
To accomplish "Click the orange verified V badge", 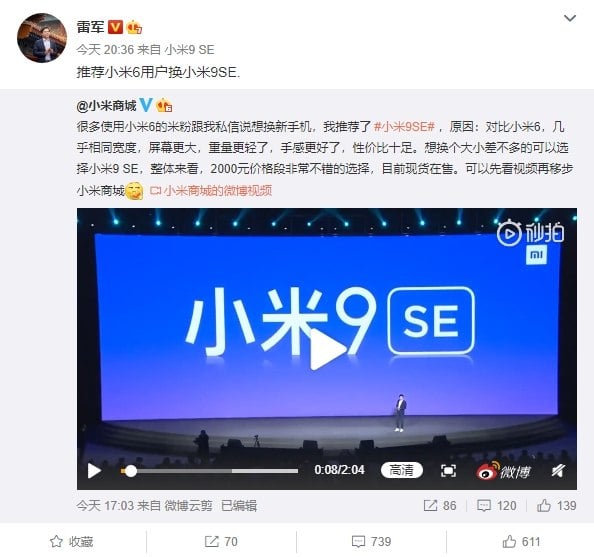I will point(116,27).
